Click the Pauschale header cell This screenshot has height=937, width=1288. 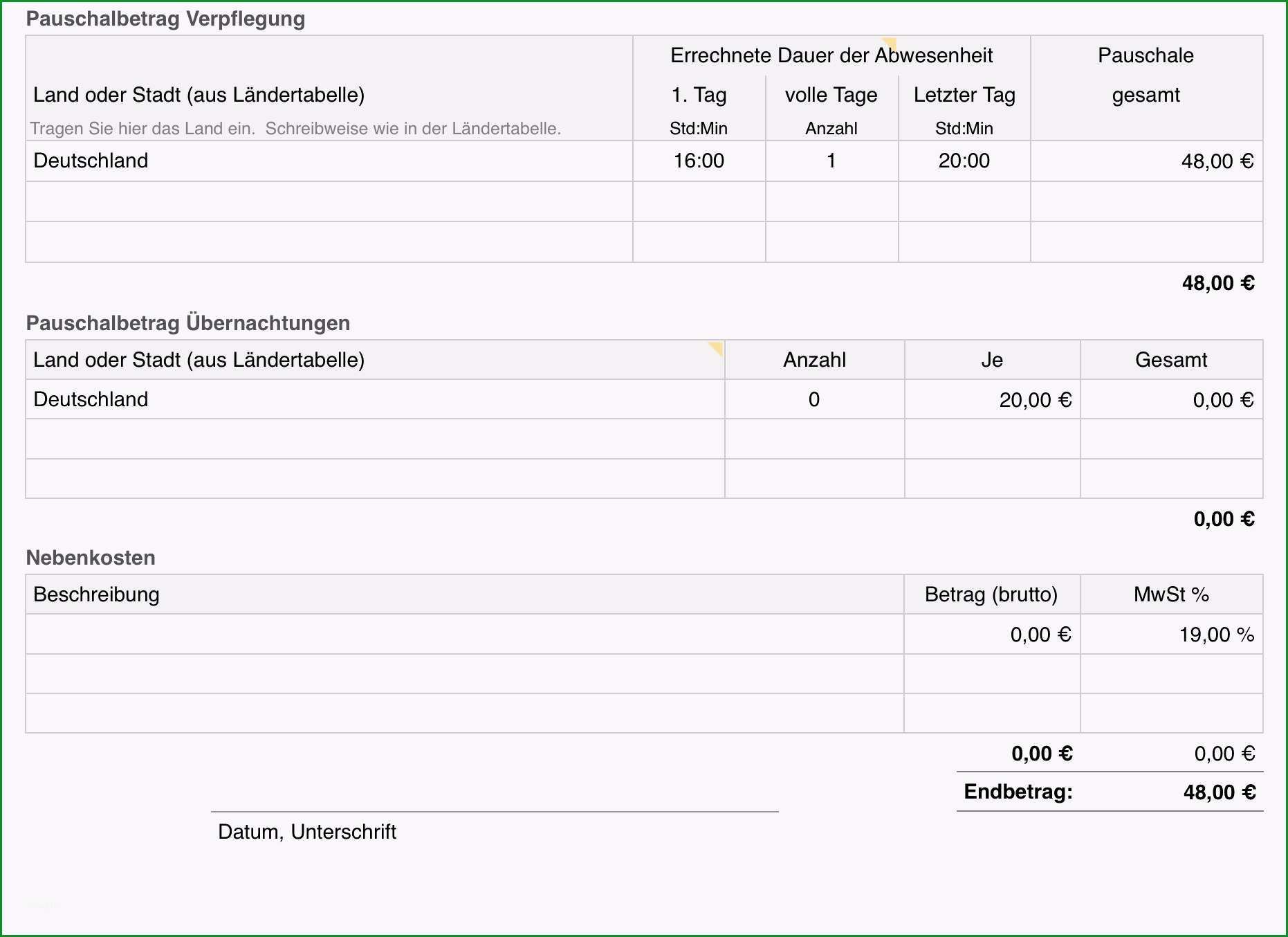[x=1146, y=55]
